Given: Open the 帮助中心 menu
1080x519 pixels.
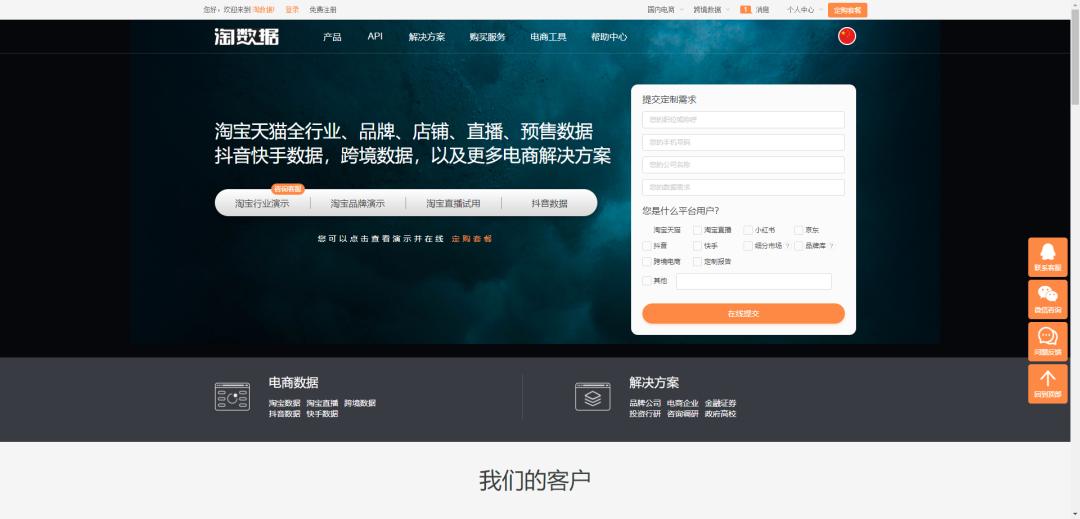Looking at the screenshot, I should [x=609, y=36].
